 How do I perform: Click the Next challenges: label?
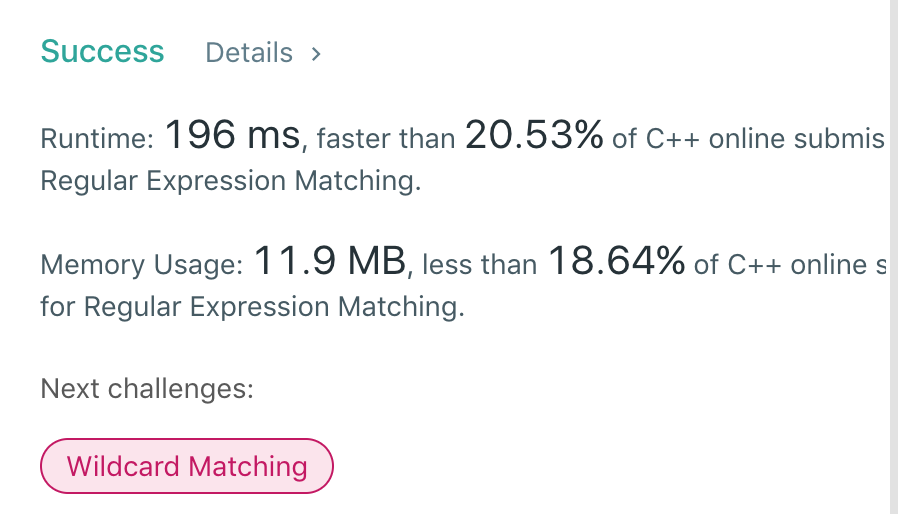(147, 387)
